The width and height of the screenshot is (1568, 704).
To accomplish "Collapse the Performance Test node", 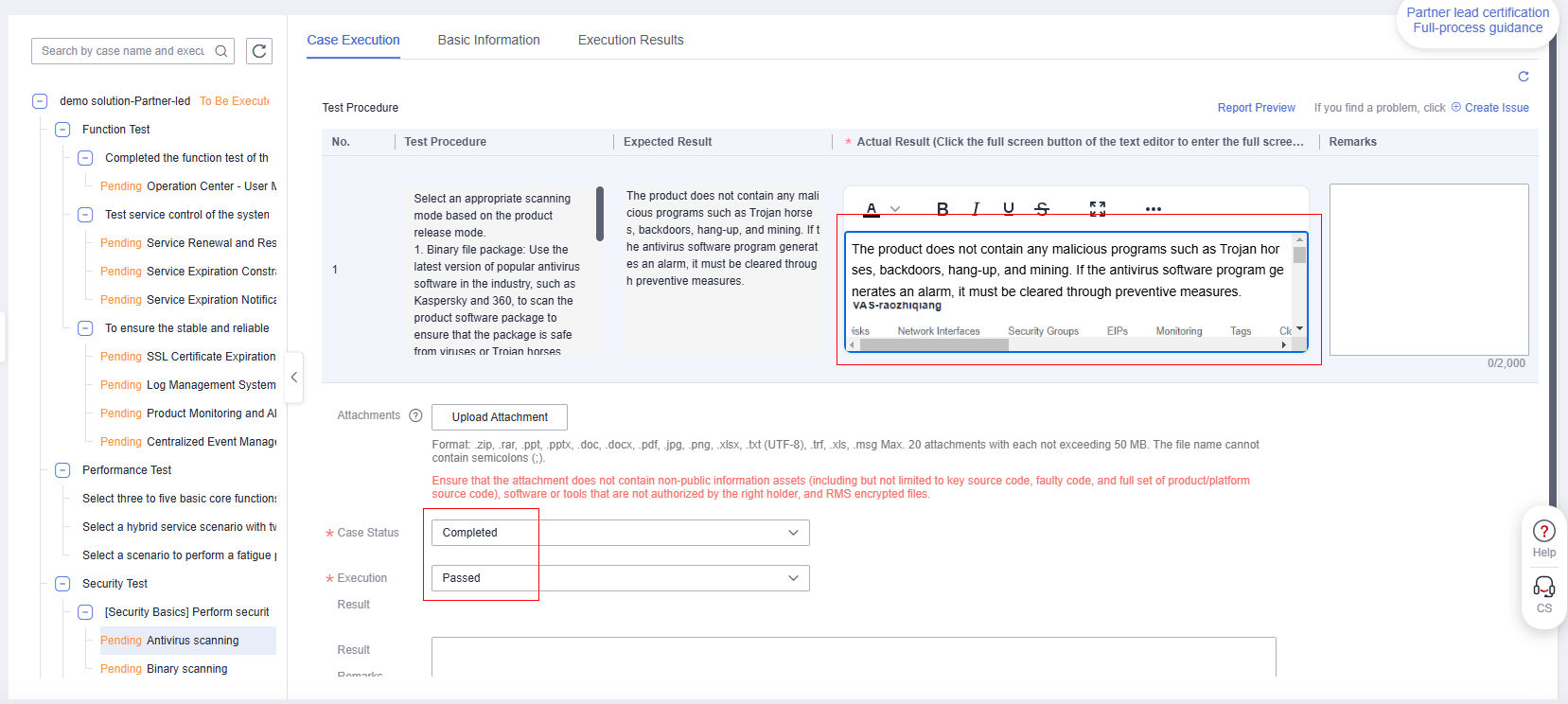I will [62, 470].
